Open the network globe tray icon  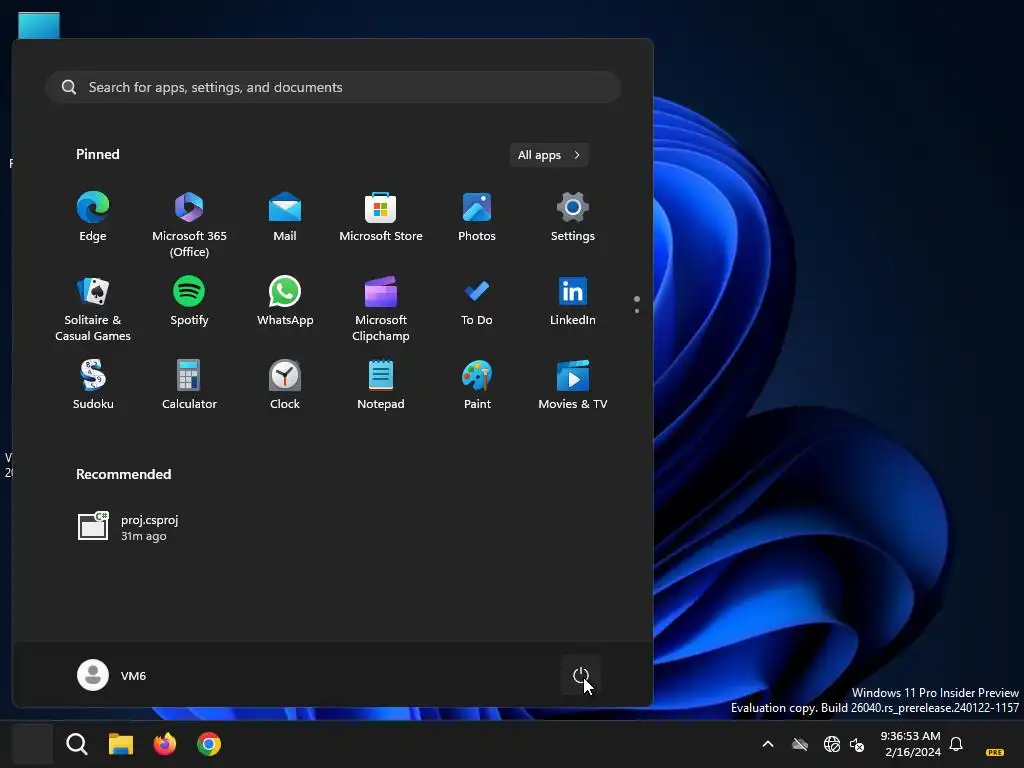click(x=831, y=744)
